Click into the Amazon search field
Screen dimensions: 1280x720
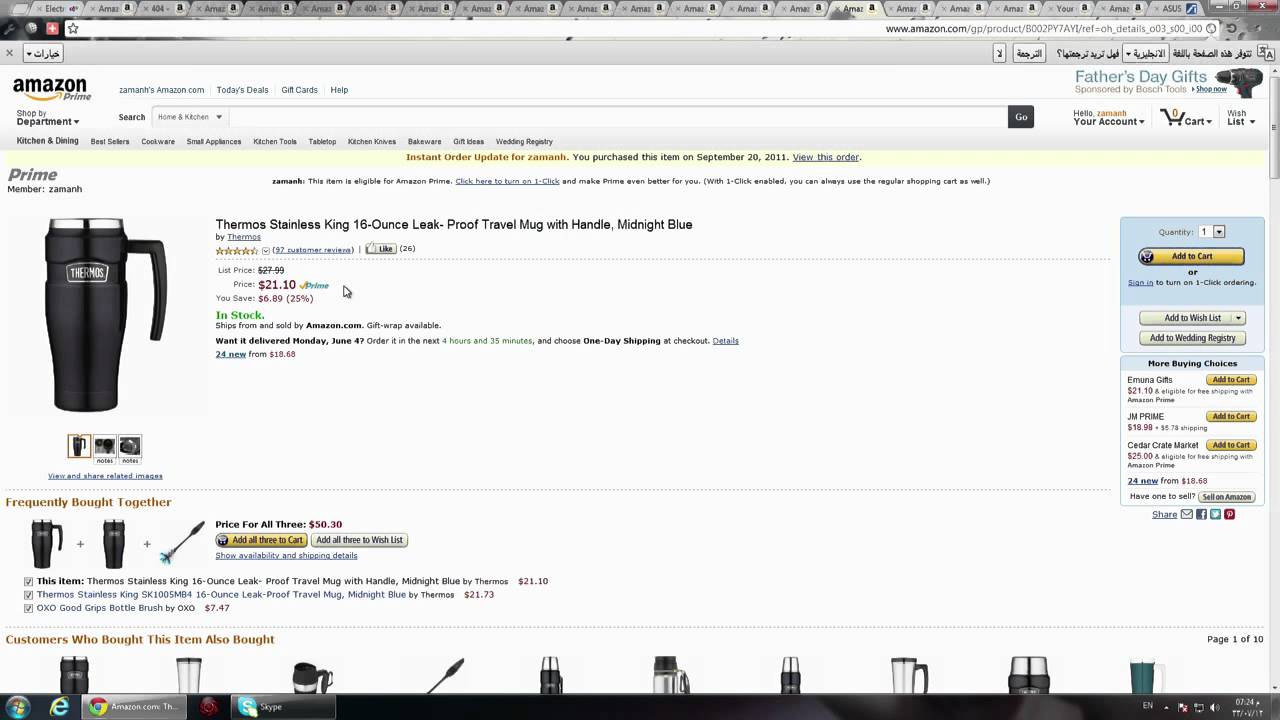pos(617,117)
